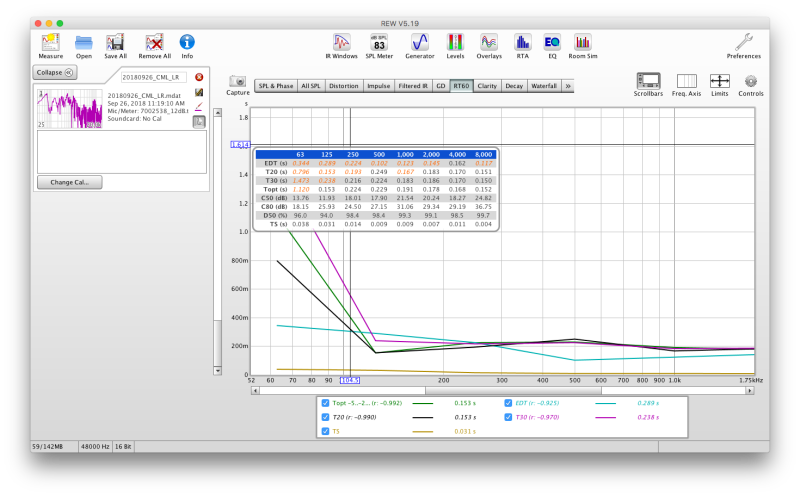
Task: Capture the graph with camera icon
Action: coord(238,81)
